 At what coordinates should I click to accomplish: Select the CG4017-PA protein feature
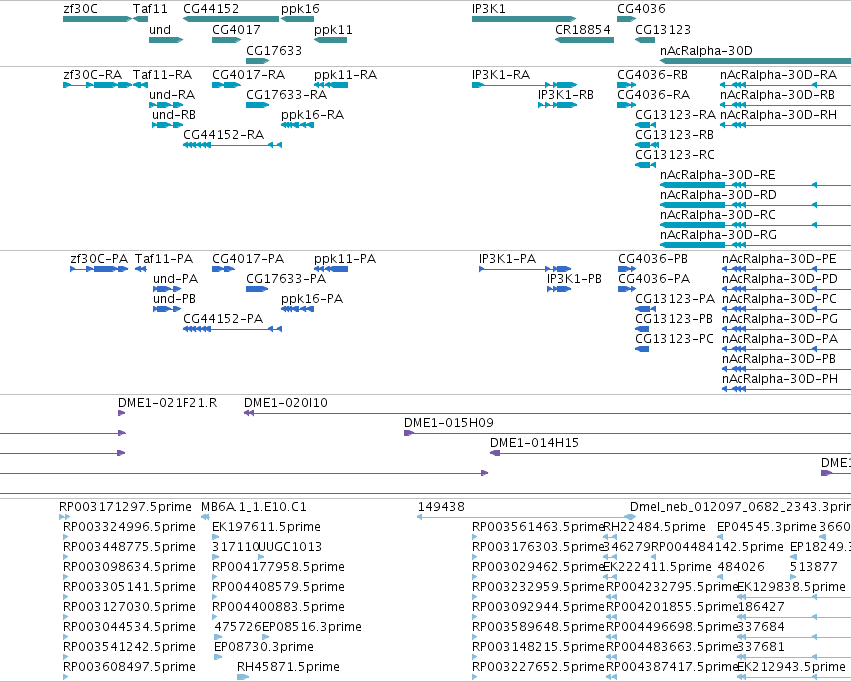(x=223, y=269)
